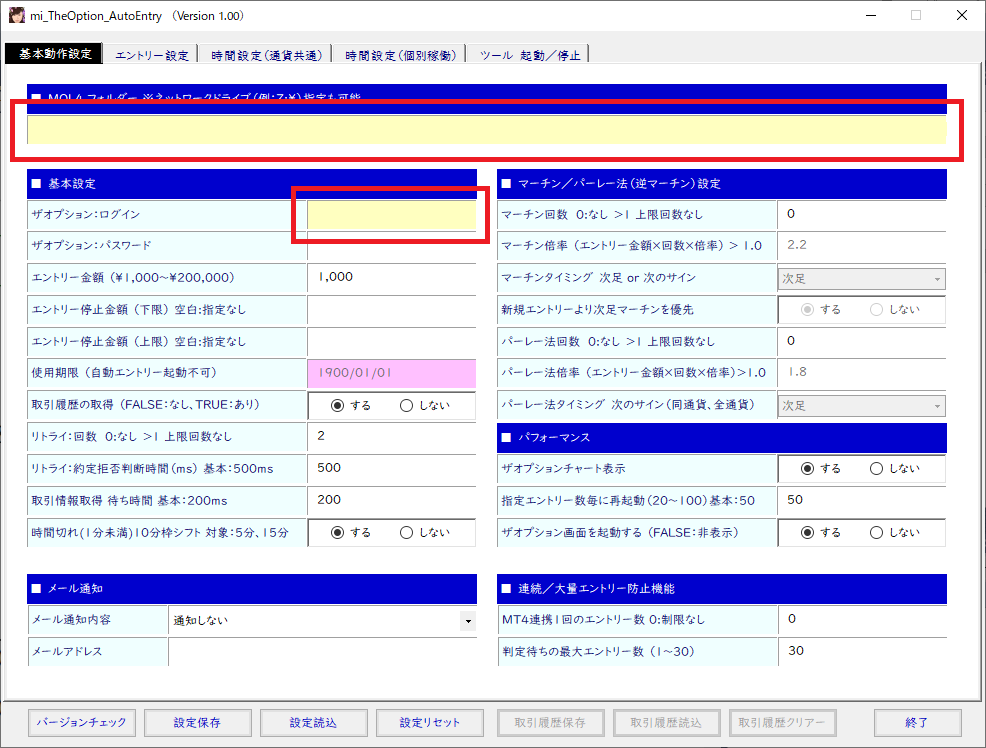Image resolution: width=986 pixels, height=748 pixels.
Task: Click the MQL4 folder path input field
Action: (x=486, y=130)
